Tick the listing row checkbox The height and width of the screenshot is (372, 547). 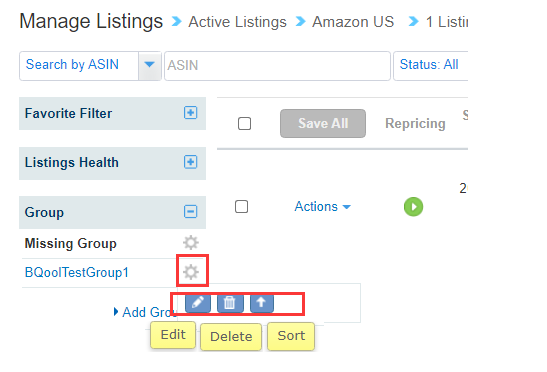point(241,207)
